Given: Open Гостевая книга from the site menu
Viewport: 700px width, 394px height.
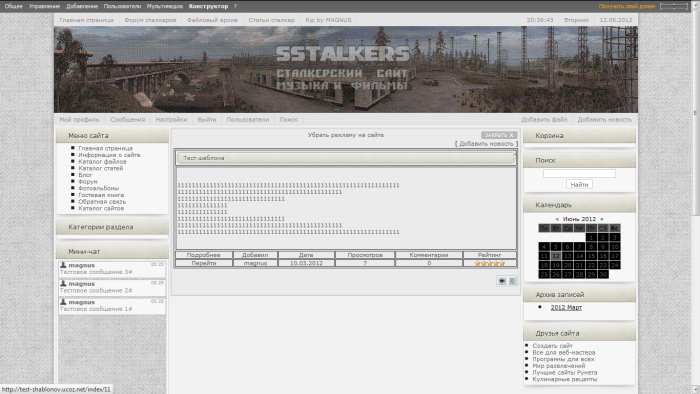Looking at the screenshot, I should (x=101, y=195).
